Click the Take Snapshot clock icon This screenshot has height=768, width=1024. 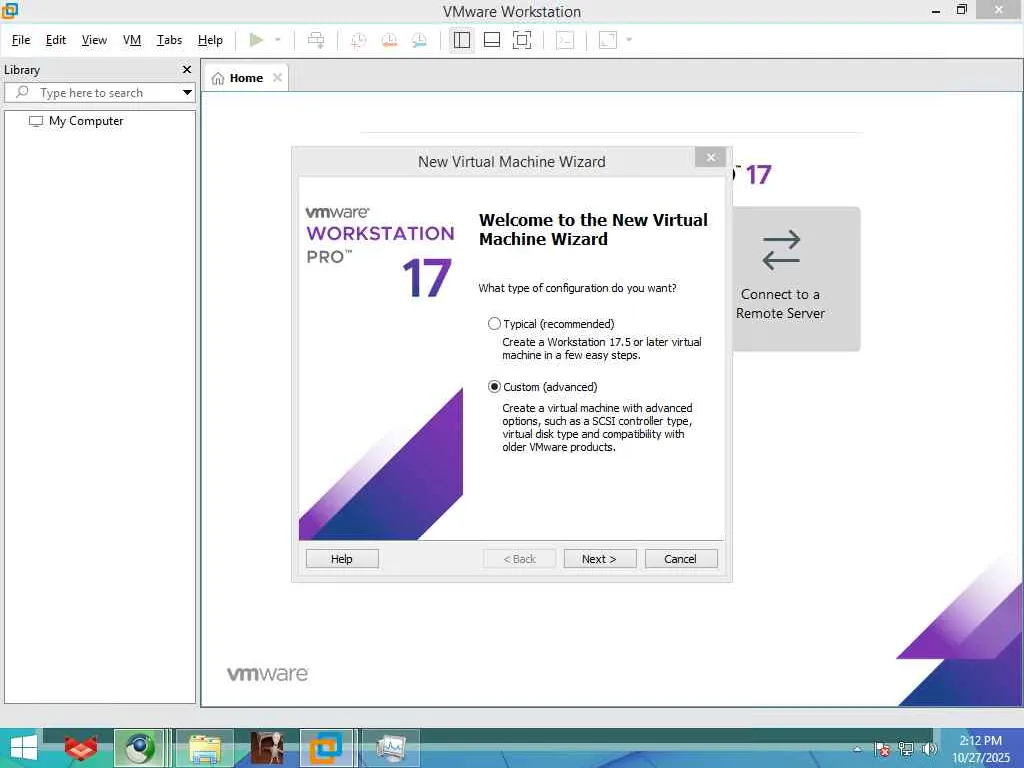[359, 40]
